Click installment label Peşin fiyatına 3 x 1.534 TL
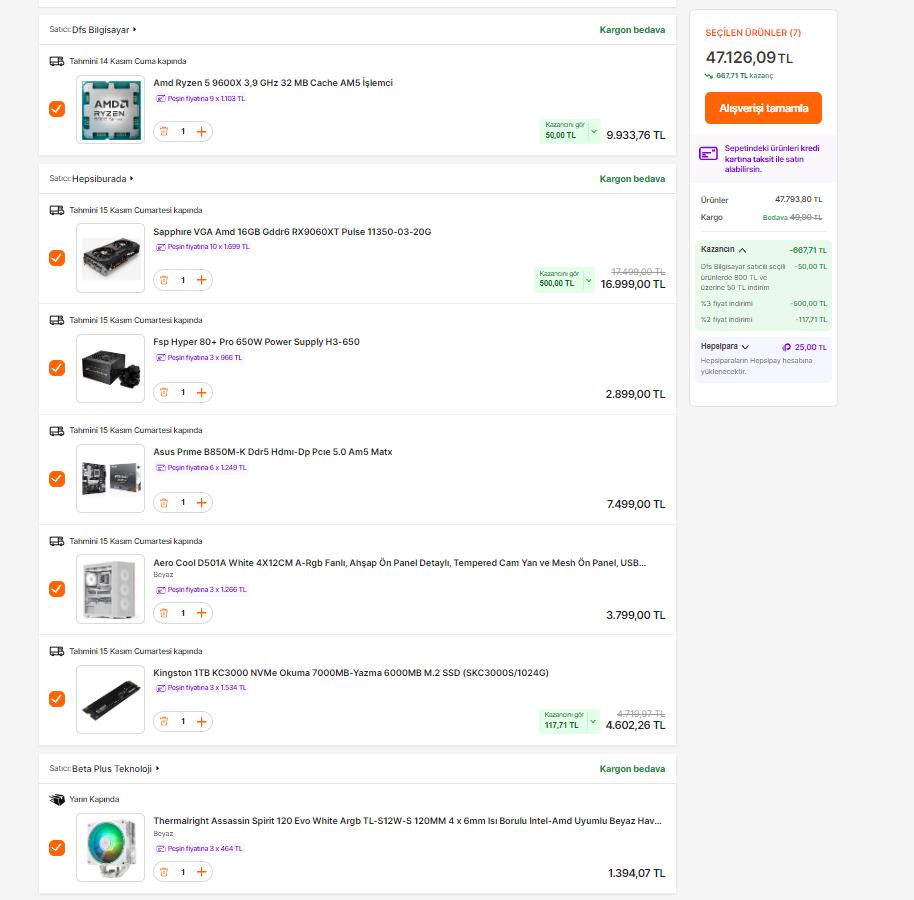The height and width of the screenshot is (900, 914). click(x=201, y=688)
